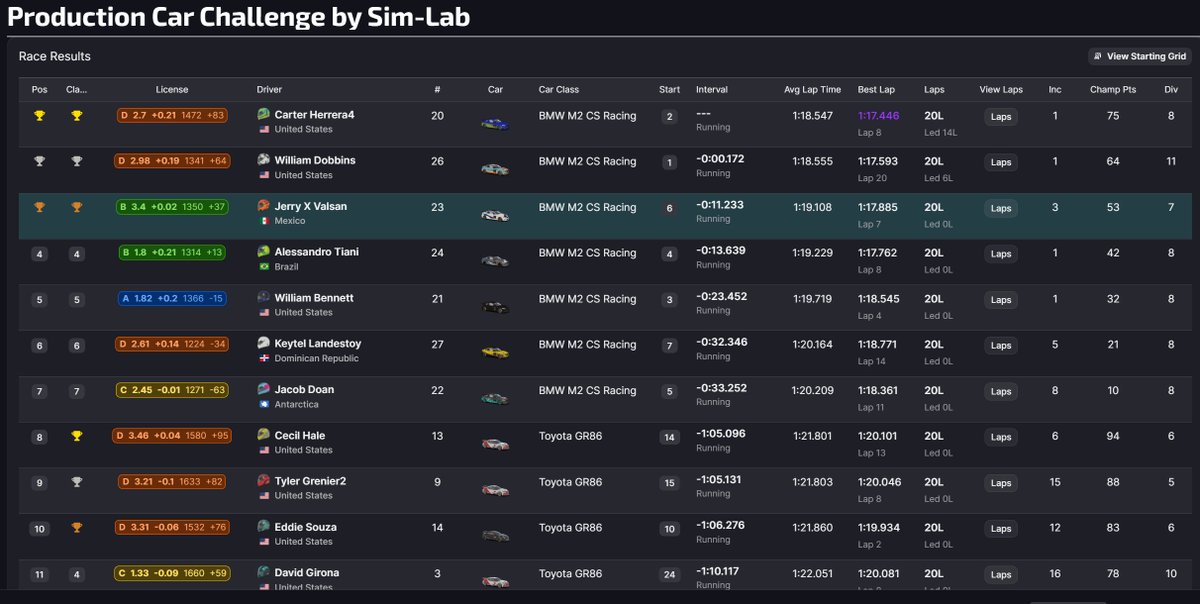Click license badge A 1.82 for William Bennett
The image size is (1200, 604).
tap(172, 300)
